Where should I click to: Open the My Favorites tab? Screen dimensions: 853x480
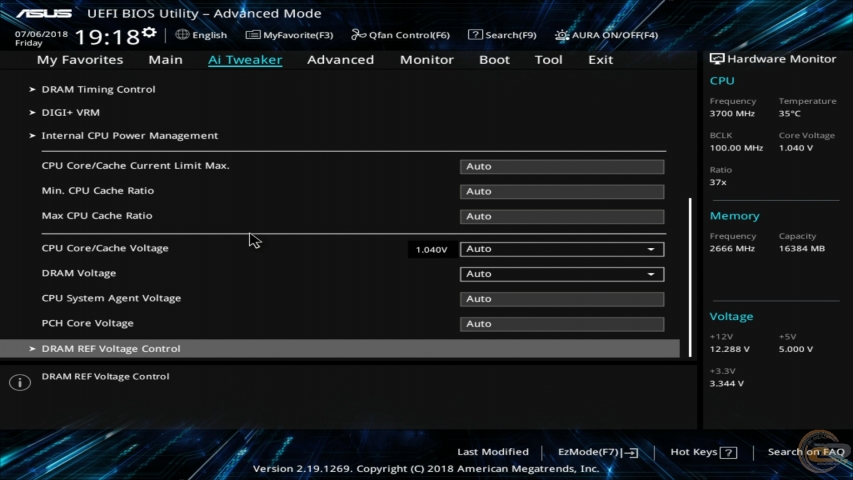[80, 59]
